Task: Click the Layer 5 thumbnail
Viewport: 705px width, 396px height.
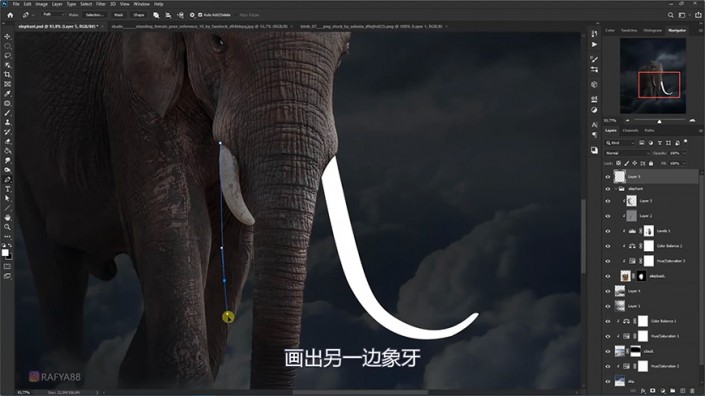Action: (x=620, y=177)
